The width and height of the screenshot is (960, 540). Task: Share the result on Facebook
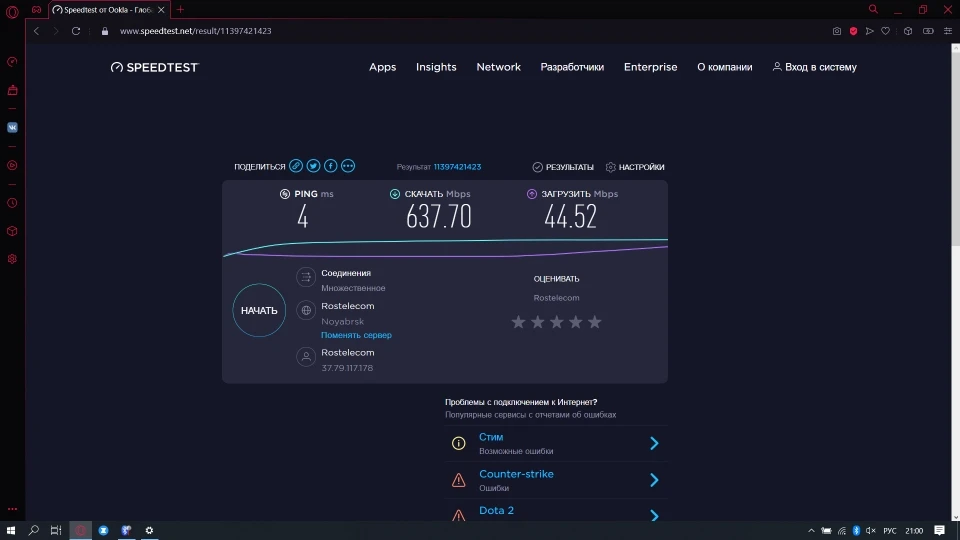click(331, 166)
